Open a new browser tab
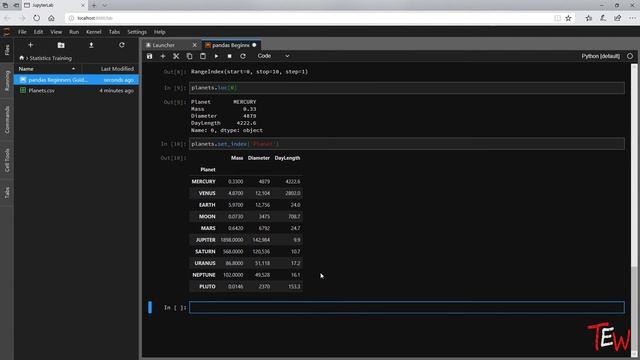This screenshot has height=360, width=640. click(93, 5)
